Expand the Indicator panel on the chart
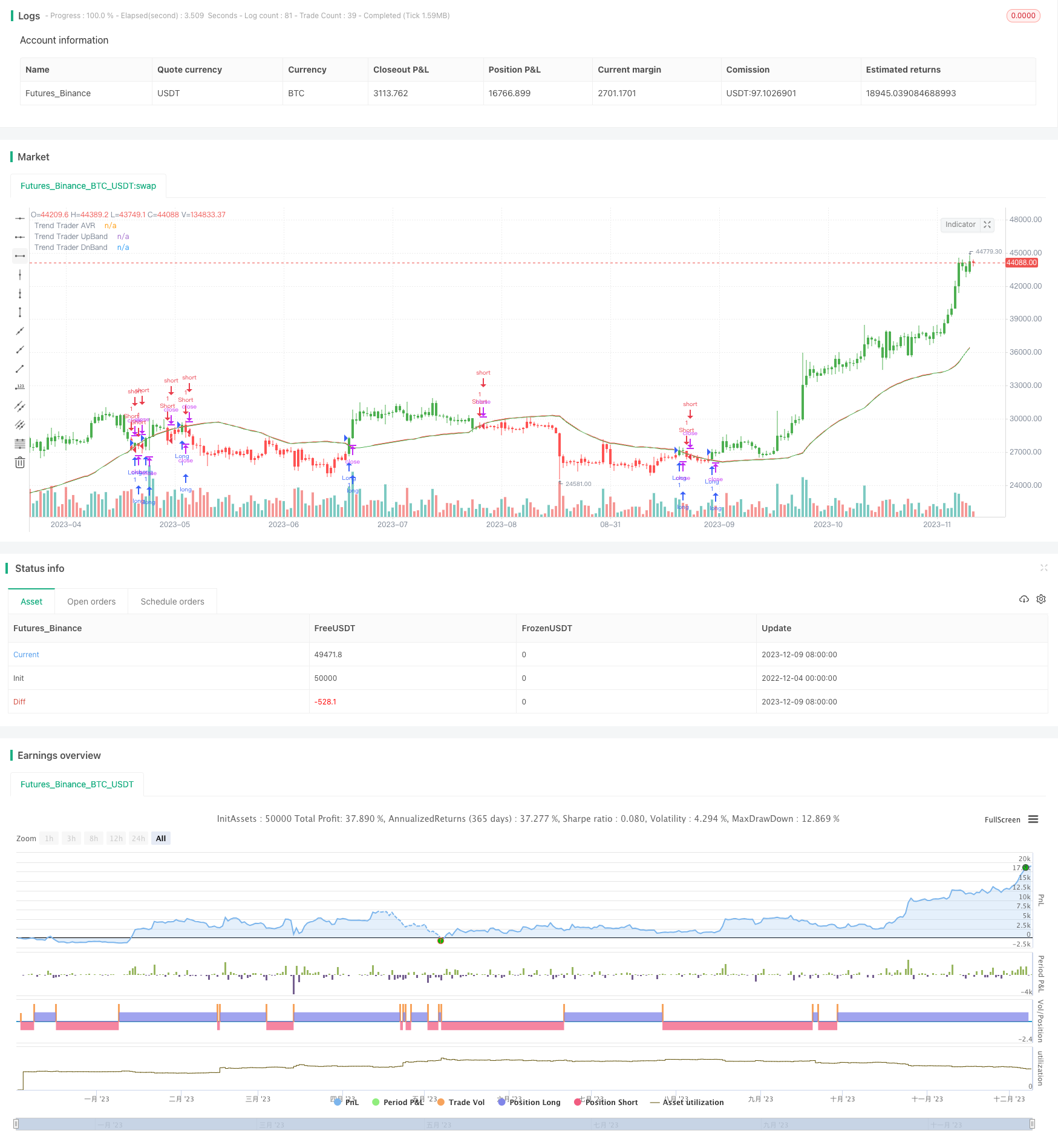 click(987, 225)
